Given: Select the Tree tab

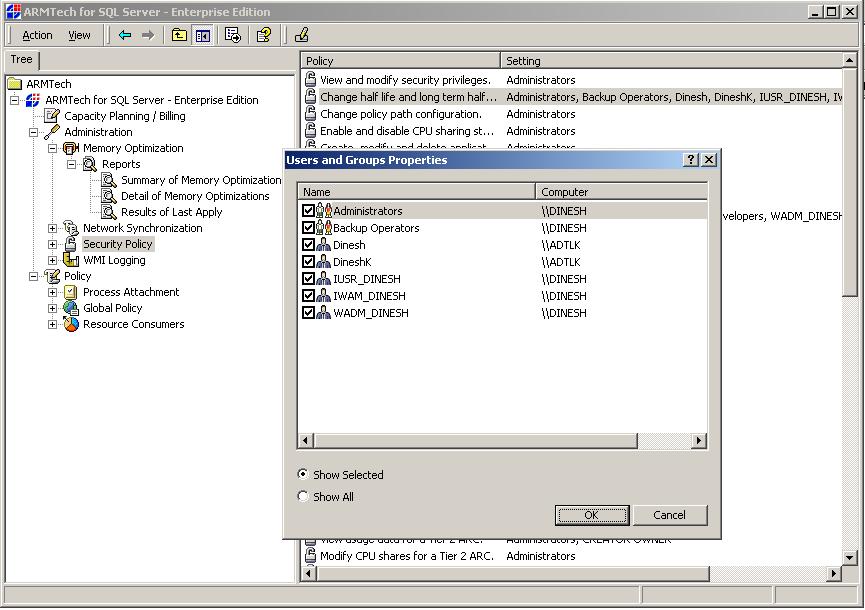Looking at the screenshot, I should [22, 60].
